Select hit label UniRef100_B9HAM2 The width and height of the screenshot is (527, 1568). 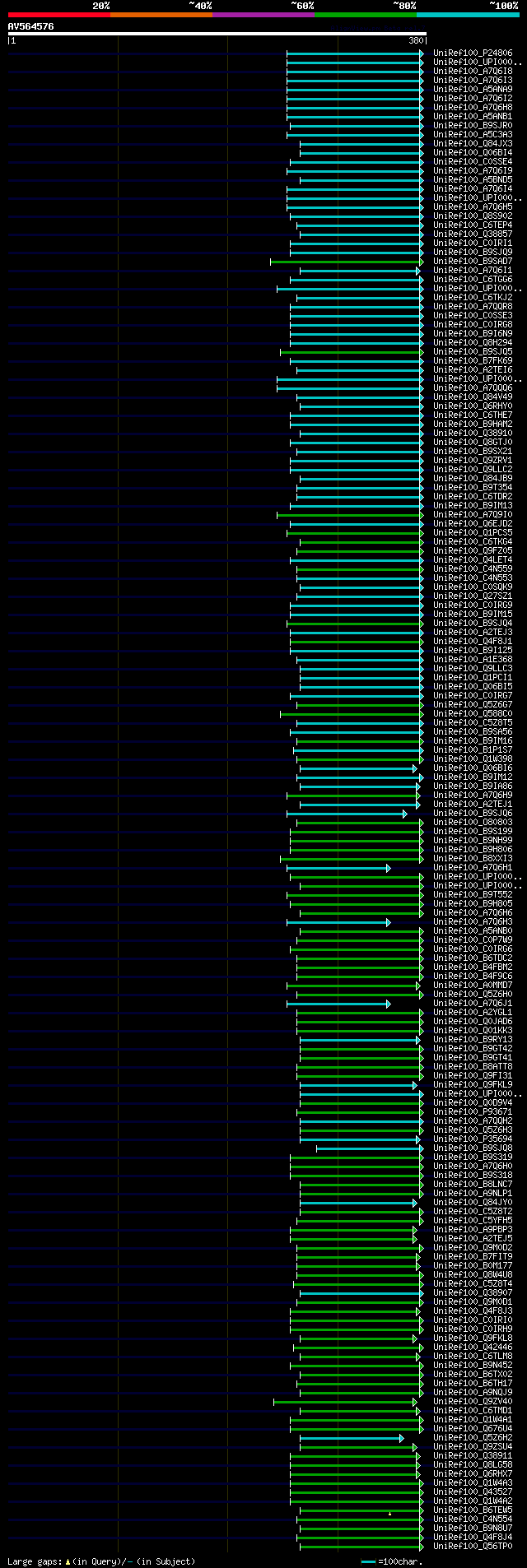(473, 424)
